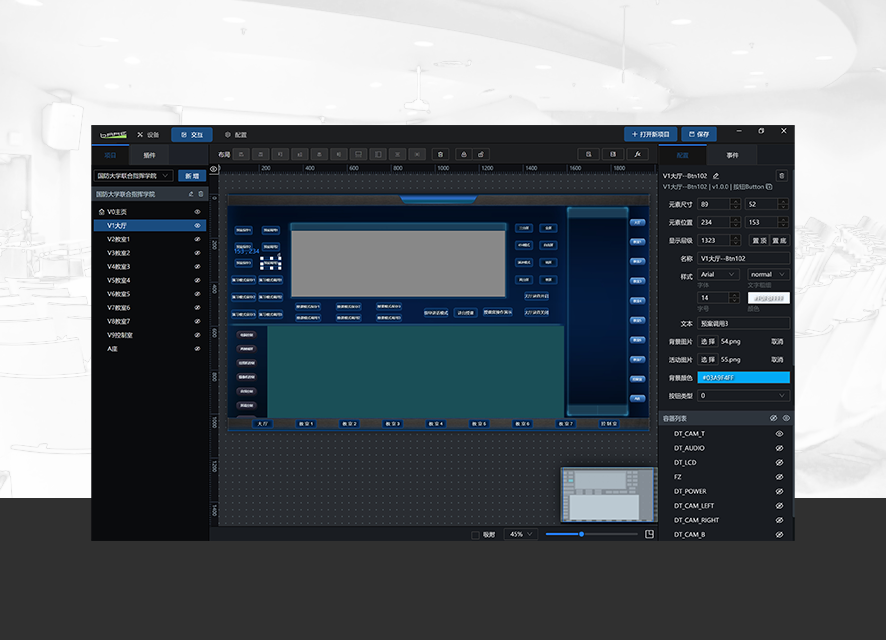Toggle the eye icon for DT_POWER
This screenshot has height=640, width=886.
[780, 491]
